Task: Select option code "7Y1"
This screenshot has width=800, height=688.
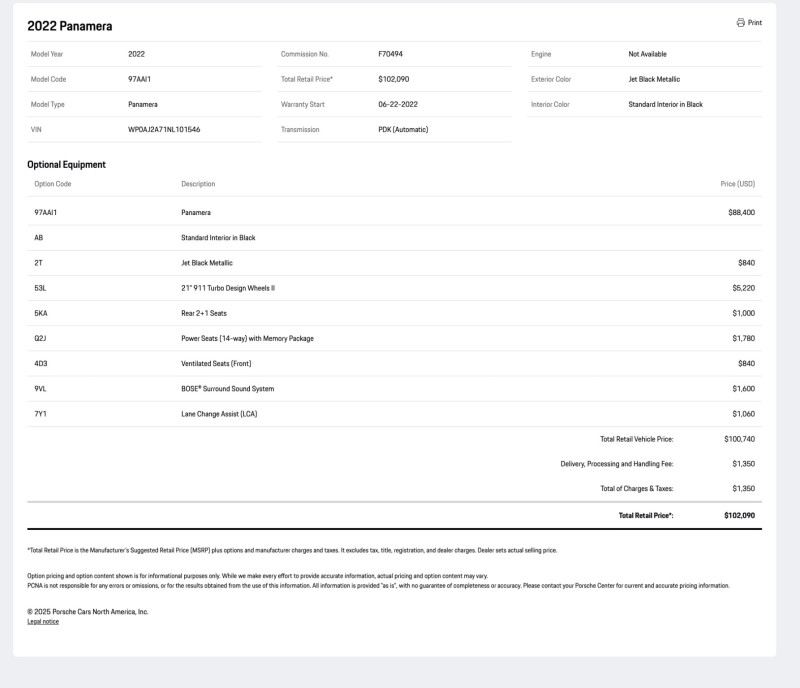Action: pos(40,414)
